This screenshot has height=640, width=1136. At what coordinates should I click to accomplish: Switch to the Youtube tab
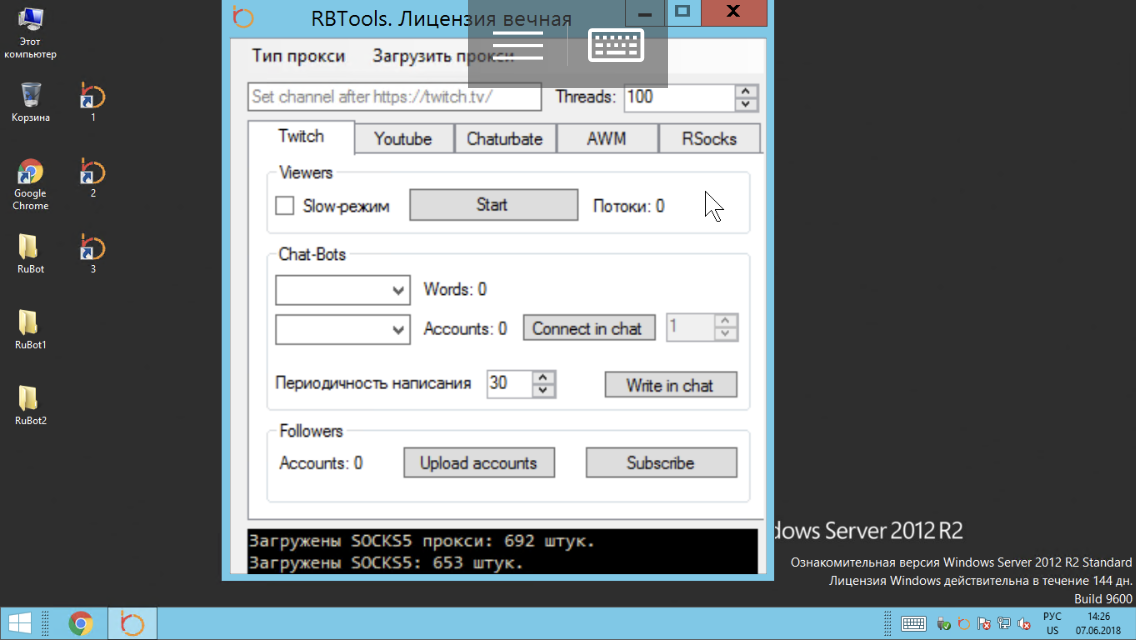point(403,139)
